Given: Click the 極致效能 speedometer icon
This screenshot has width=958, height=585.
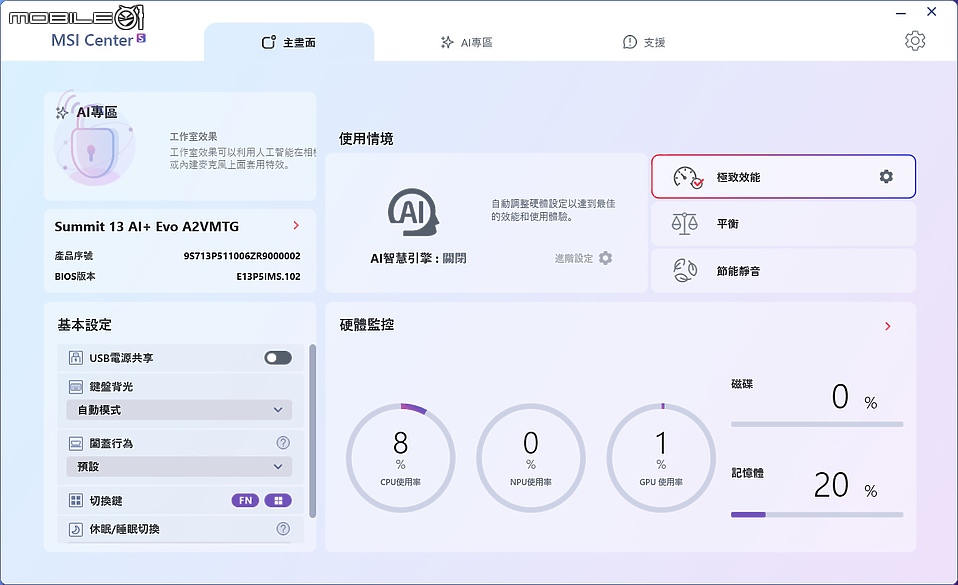Looking at the screenshot, I should 688,177.
